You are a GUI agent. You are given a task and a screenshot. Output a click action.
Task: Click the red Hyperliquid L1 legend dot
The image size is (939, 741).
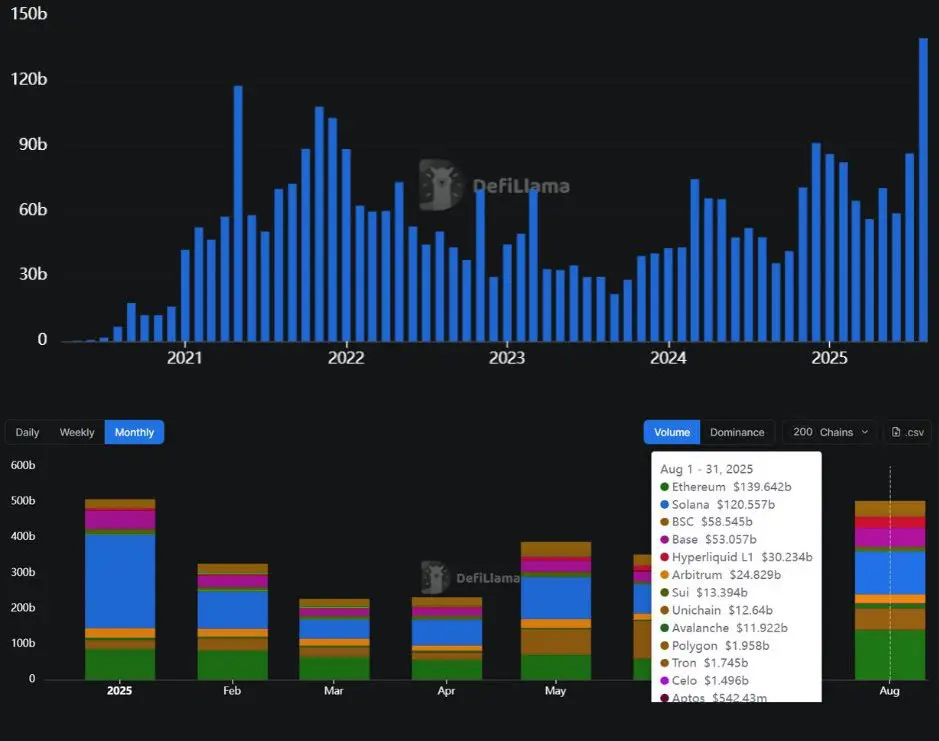(664, 557)
